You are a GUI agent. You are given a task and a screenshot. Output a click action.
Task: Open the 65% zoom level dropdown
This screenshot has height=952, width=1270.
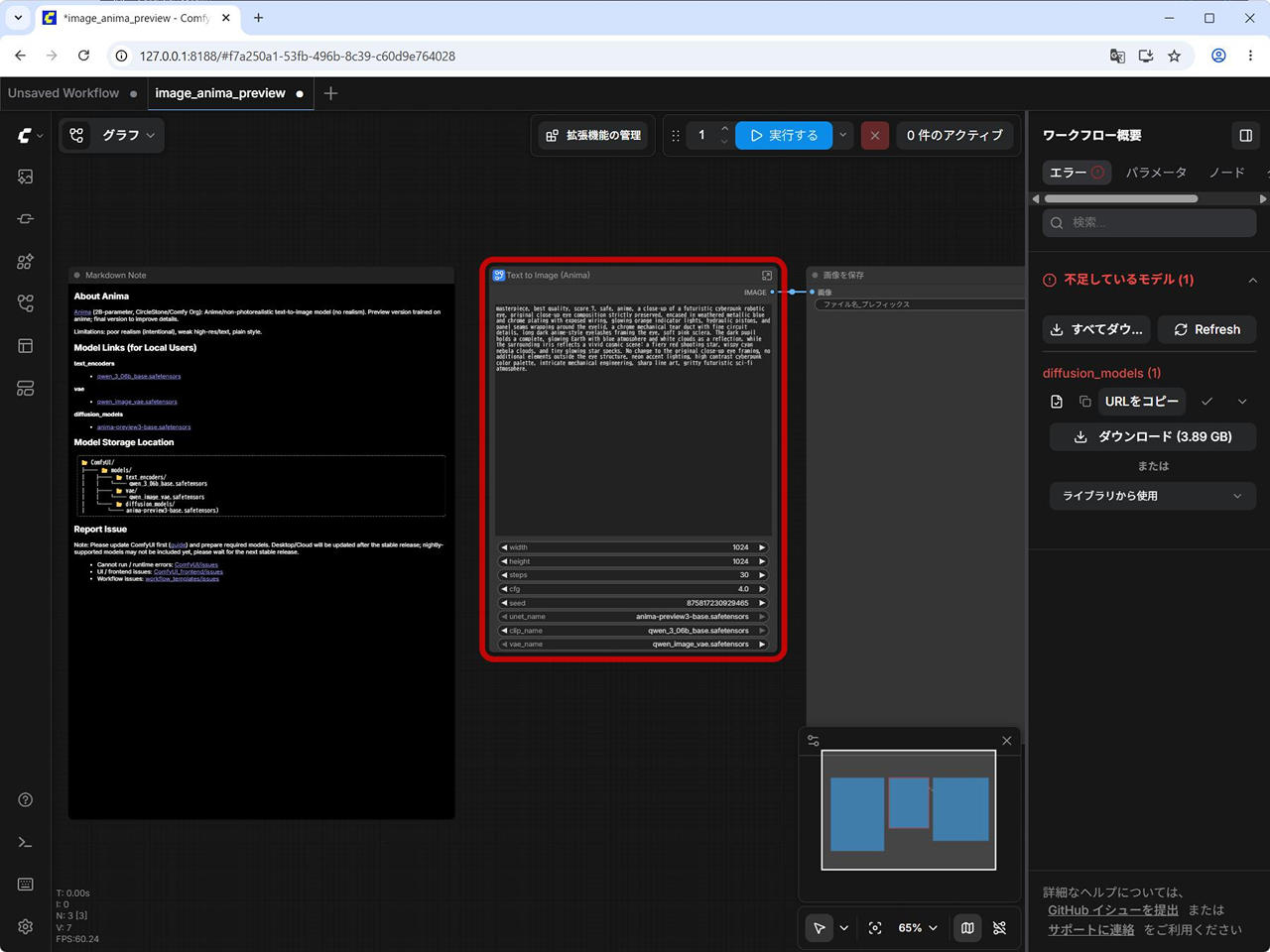(x=917, y=928)
